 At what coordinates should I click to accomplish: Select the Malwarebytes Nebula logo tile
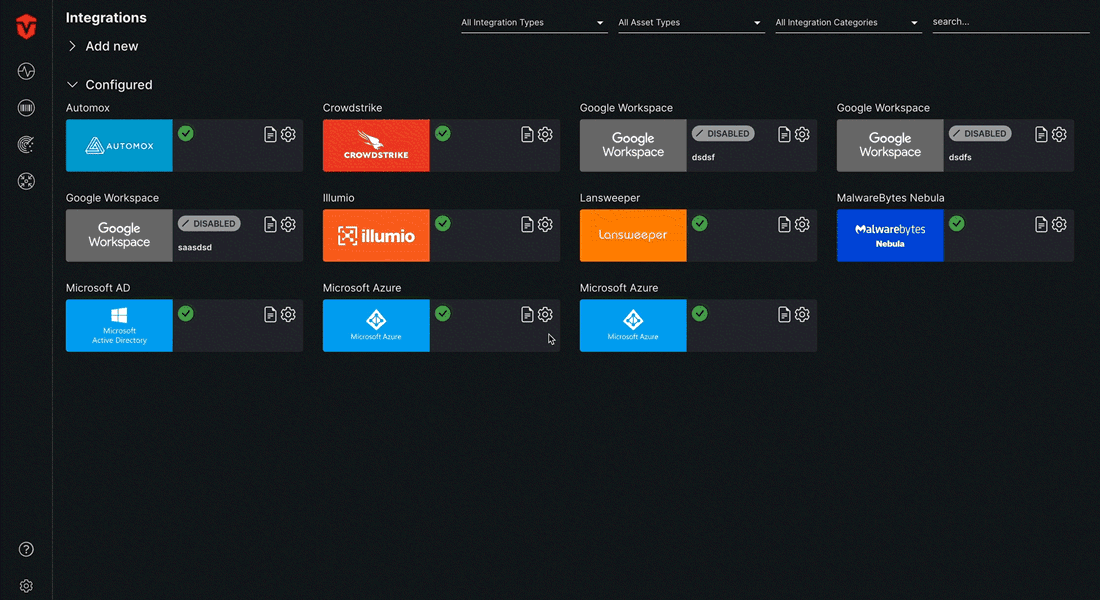[x=890, y=235]
